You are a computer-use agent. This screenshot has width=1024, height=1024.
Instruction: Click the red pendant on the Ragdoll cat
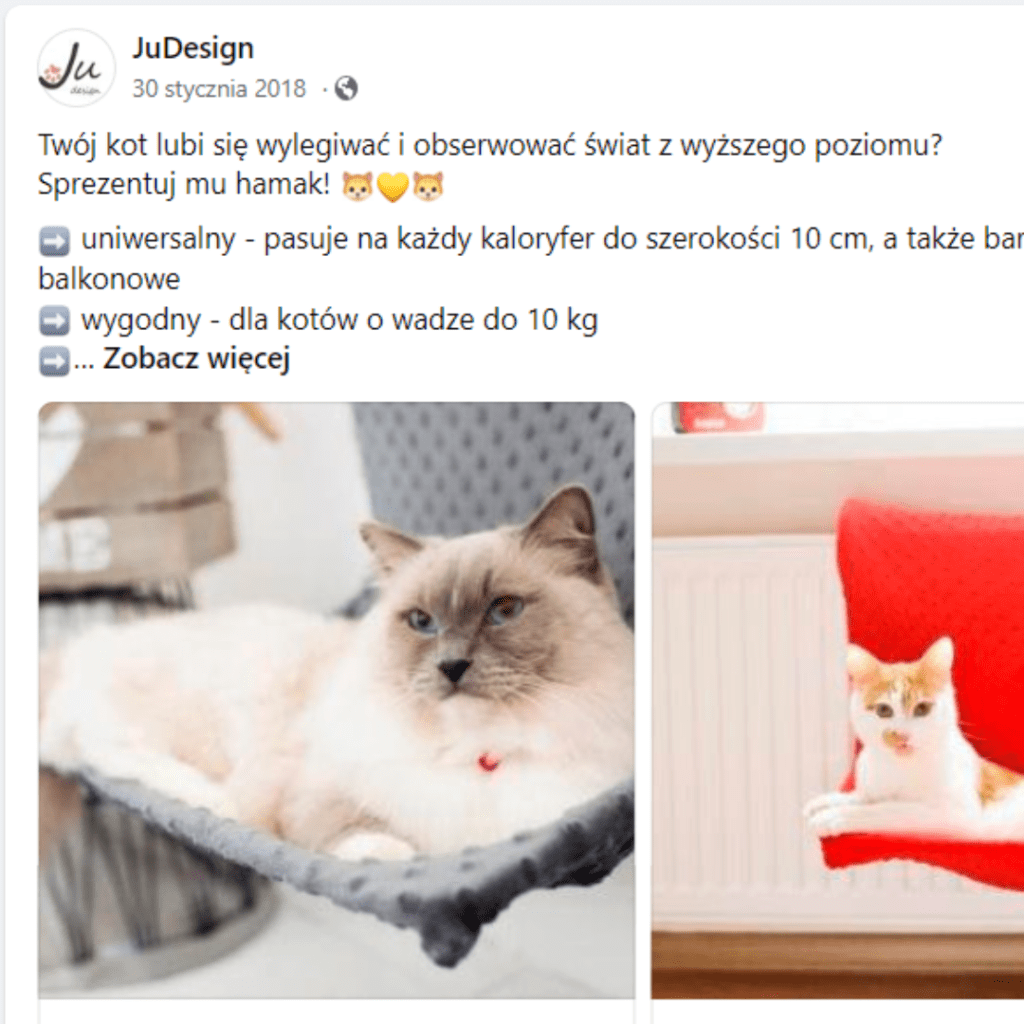pos(488,761)
